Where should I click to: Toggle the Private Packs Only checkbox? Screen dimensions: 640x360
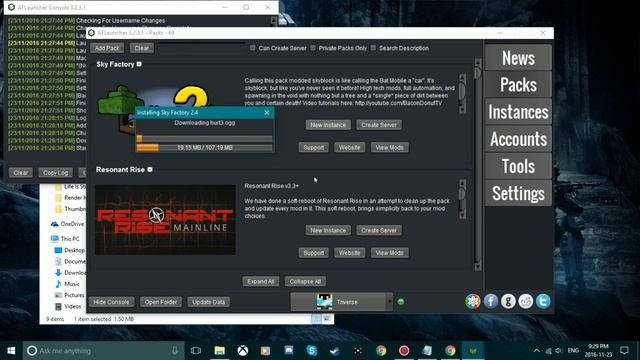pyautogui.click(x=313, y=48)
